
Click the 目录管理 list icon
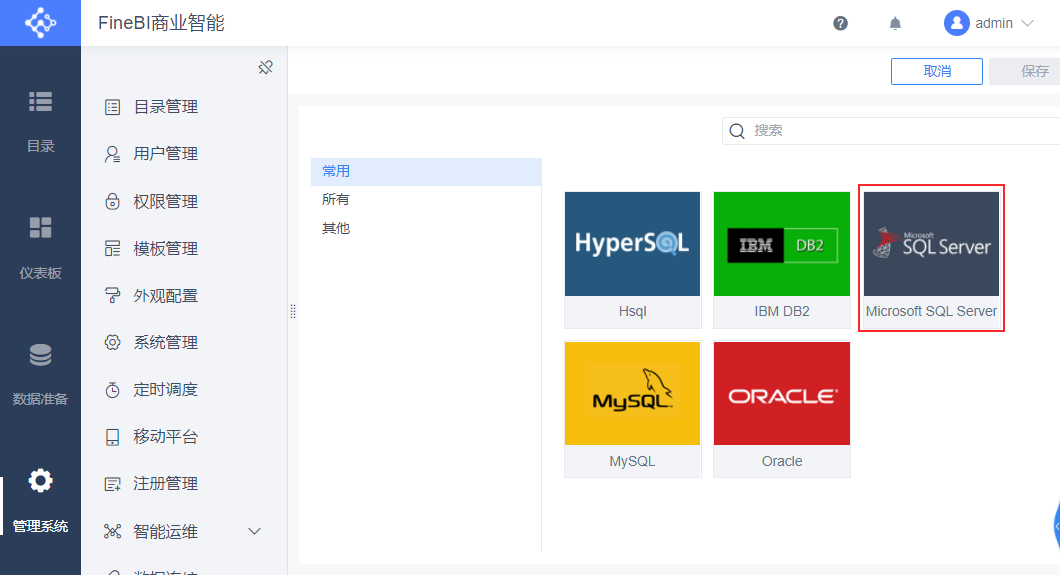tap(112, 107)
